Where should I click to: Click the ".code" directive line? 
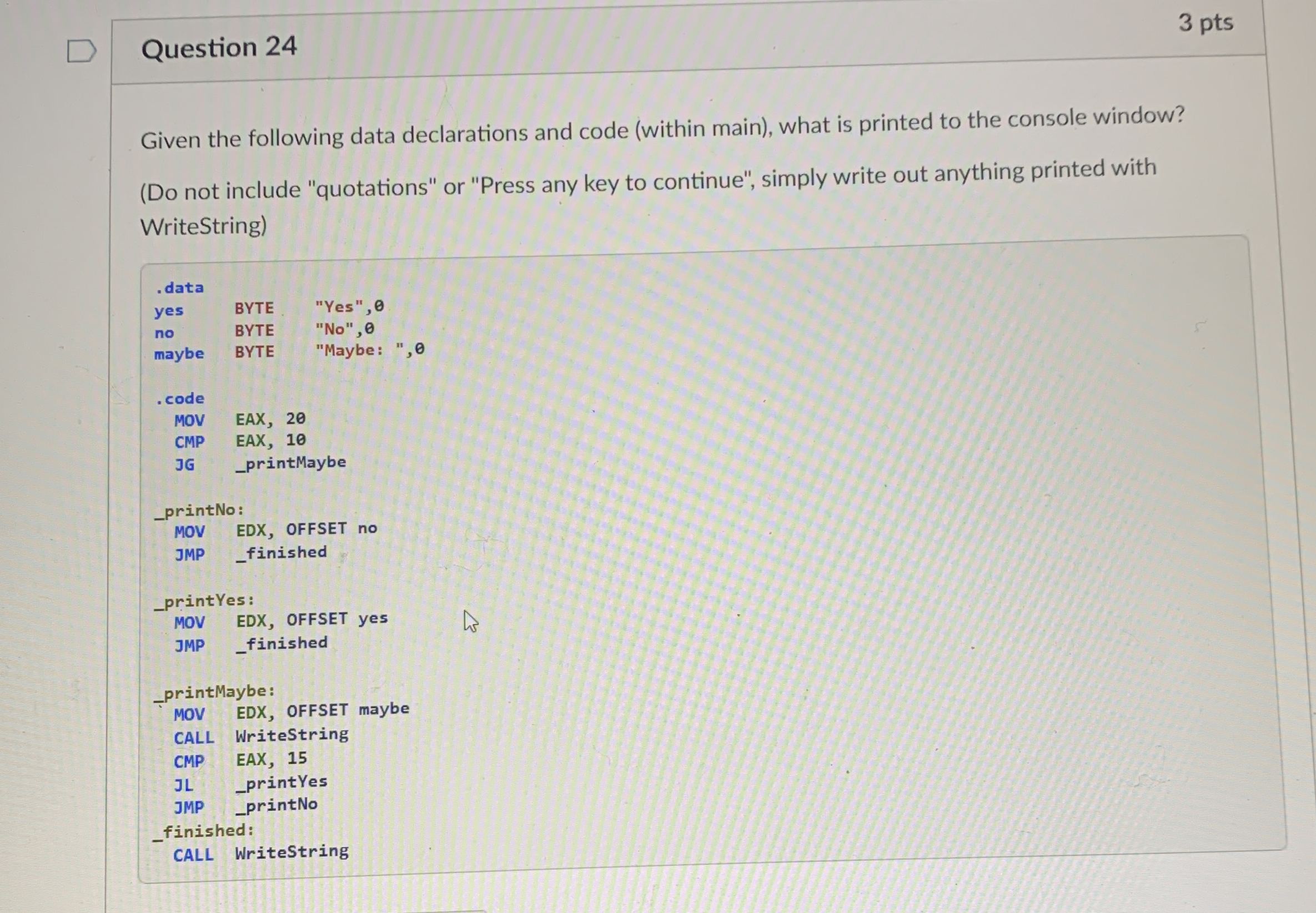tap(180, 398)
